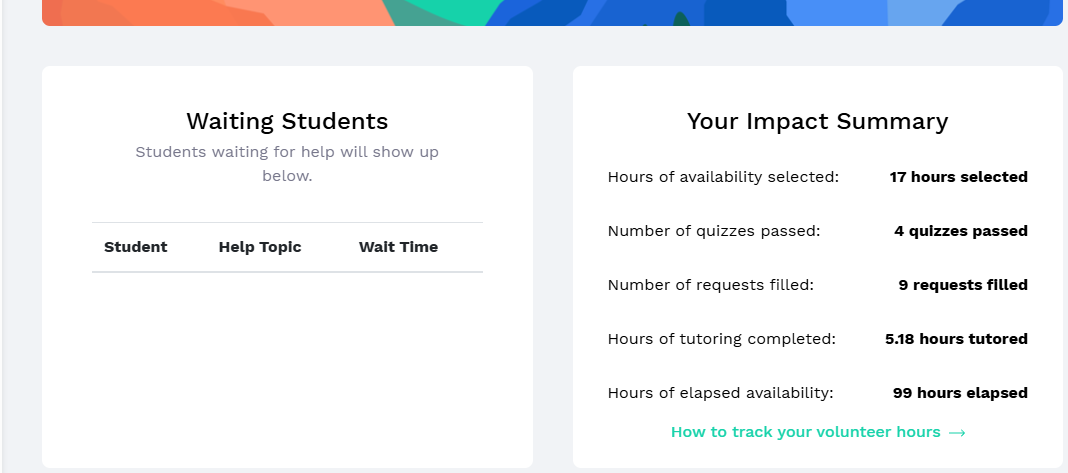The height and width of the screenshot is (473, 1068).
Task: Click the colorful banner illustration at top
Action: [552, 12]
